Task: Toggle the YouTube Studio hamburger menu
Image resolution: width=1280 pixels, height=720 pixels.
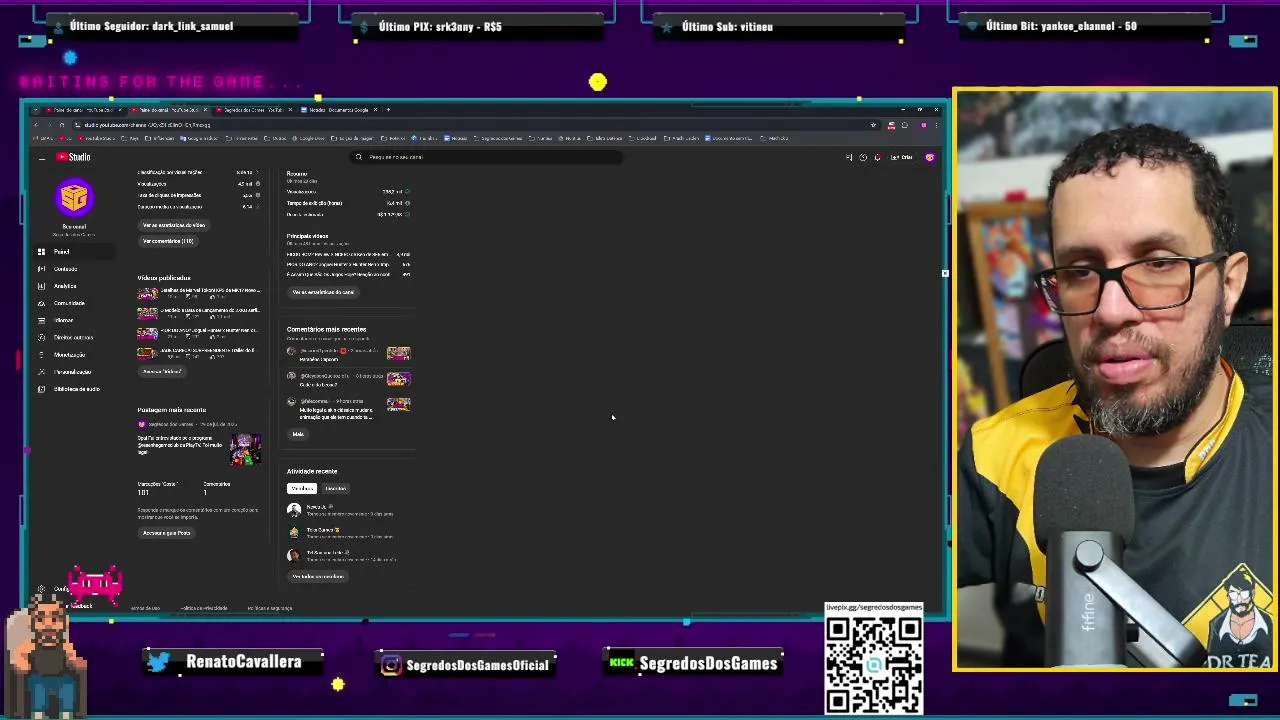Action: 41,158
